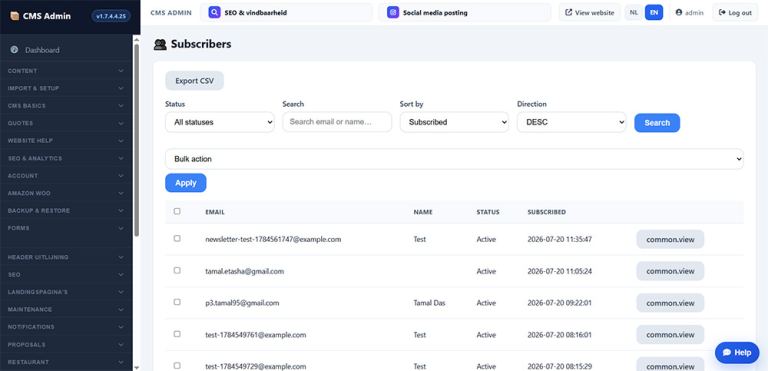Expand the IMPORT & SETUP sidebar section
Viewport: 768px width, 371px height.
coord(66,88)
